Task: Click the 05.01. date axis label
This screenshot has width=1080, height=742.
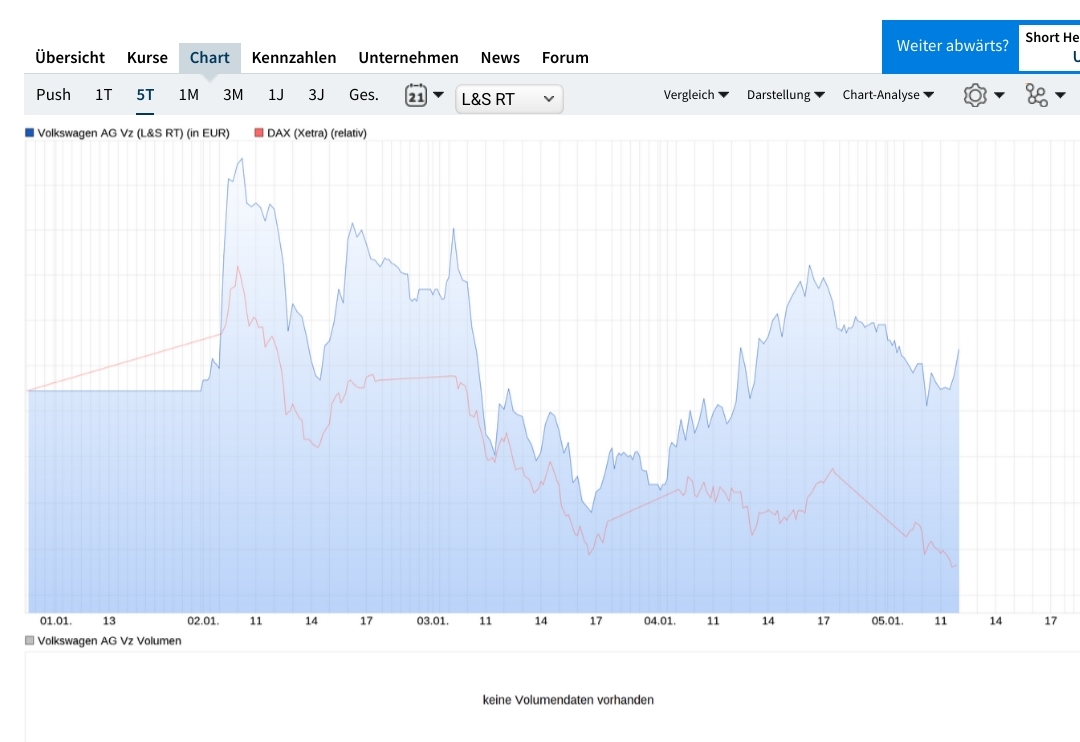Action: pyautogui.click(x=888, y=621)
